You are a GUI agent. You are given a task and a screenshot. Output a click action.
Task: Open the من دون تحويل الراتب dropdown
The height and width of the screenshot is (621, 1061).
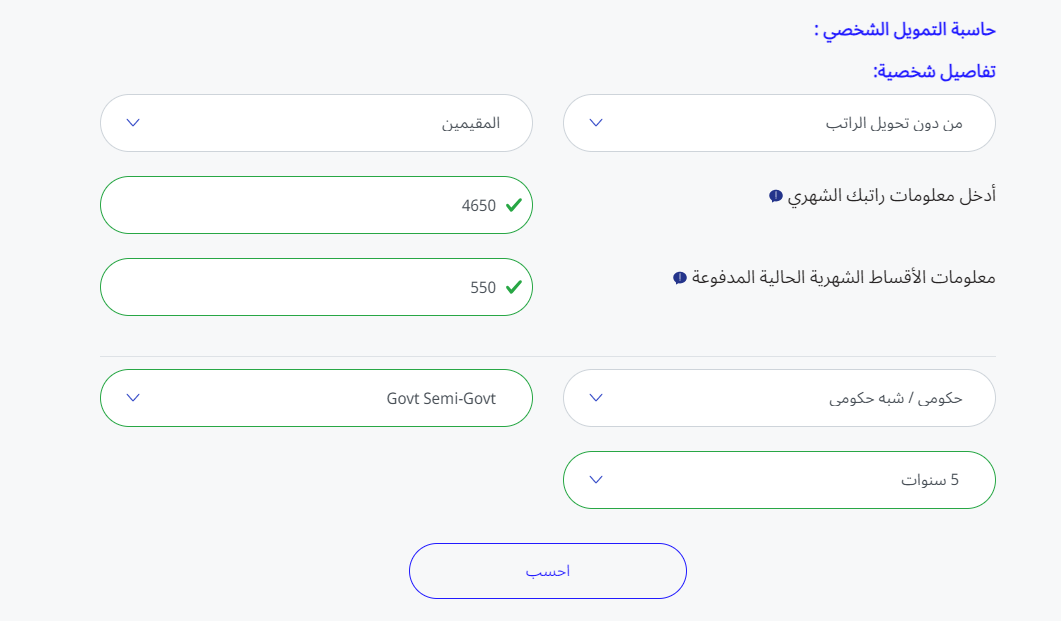click(780, 123)
